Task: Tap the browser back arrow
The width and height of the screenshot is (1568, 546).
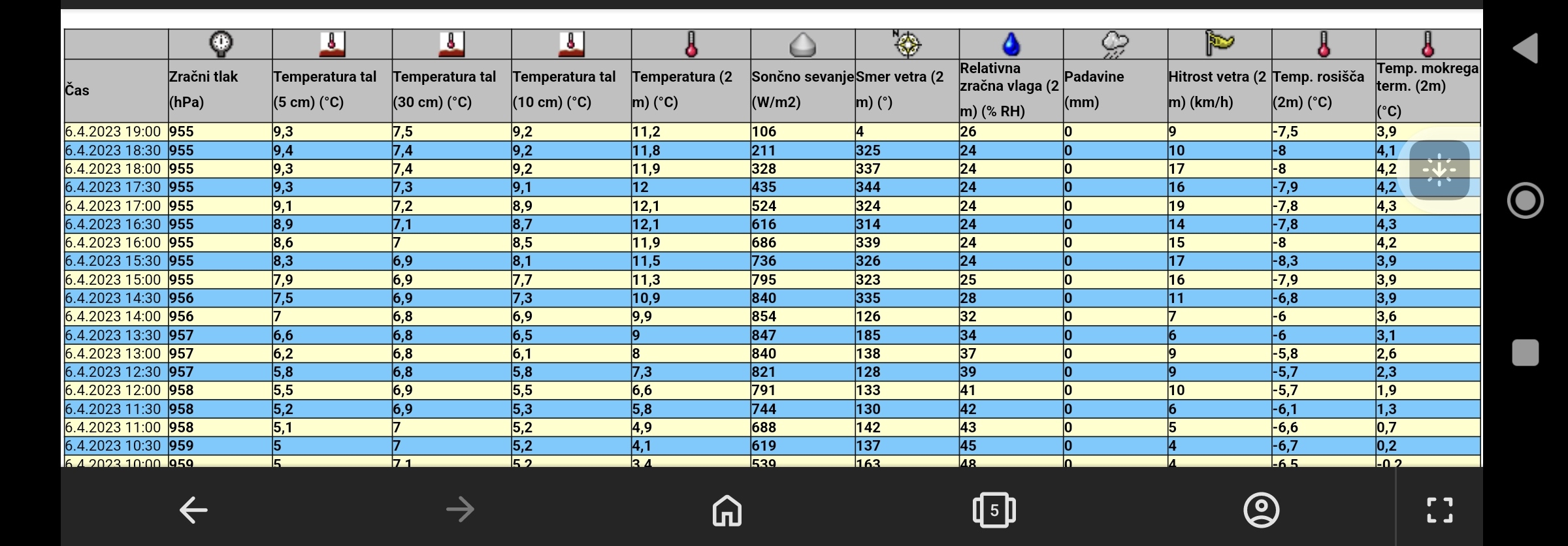Action: (193, 509)
